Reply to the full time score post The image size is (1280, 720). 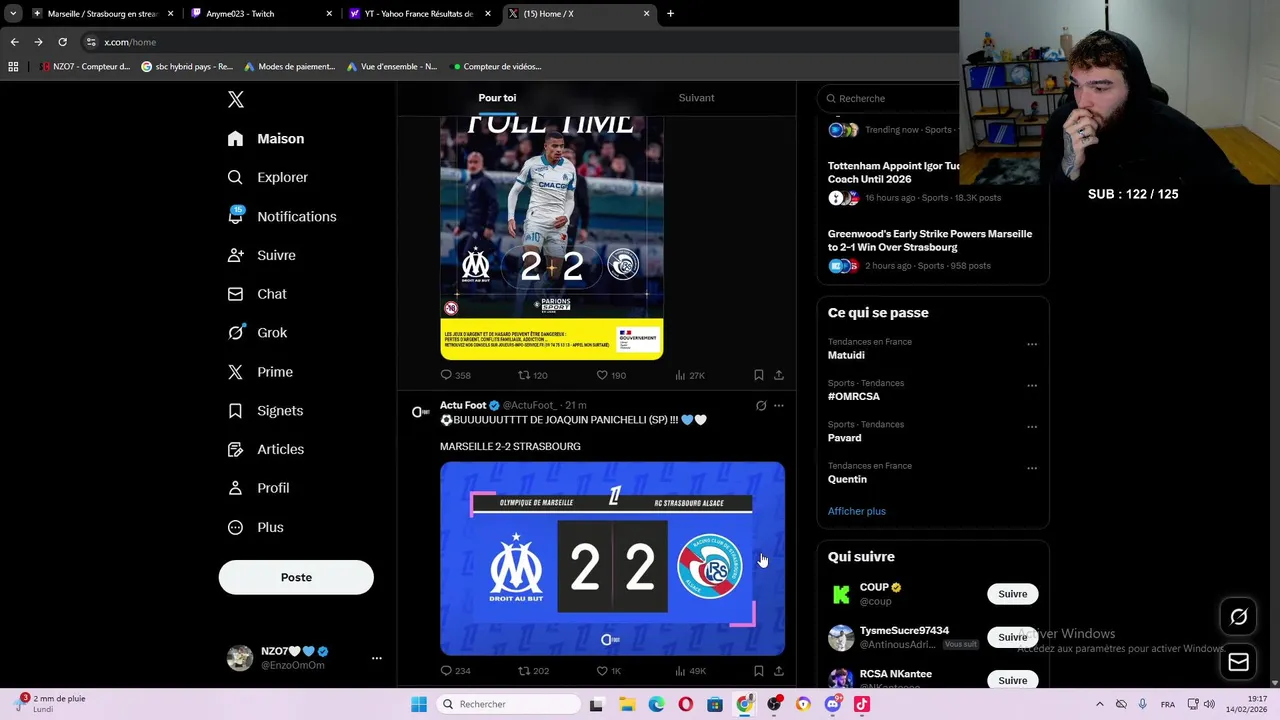[x=455, y=375]
